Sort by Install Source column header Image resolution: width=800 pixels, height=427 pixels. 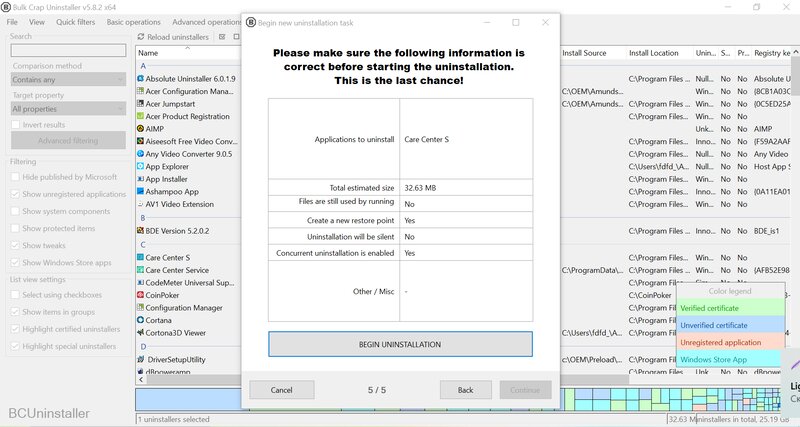click(584, 53)
